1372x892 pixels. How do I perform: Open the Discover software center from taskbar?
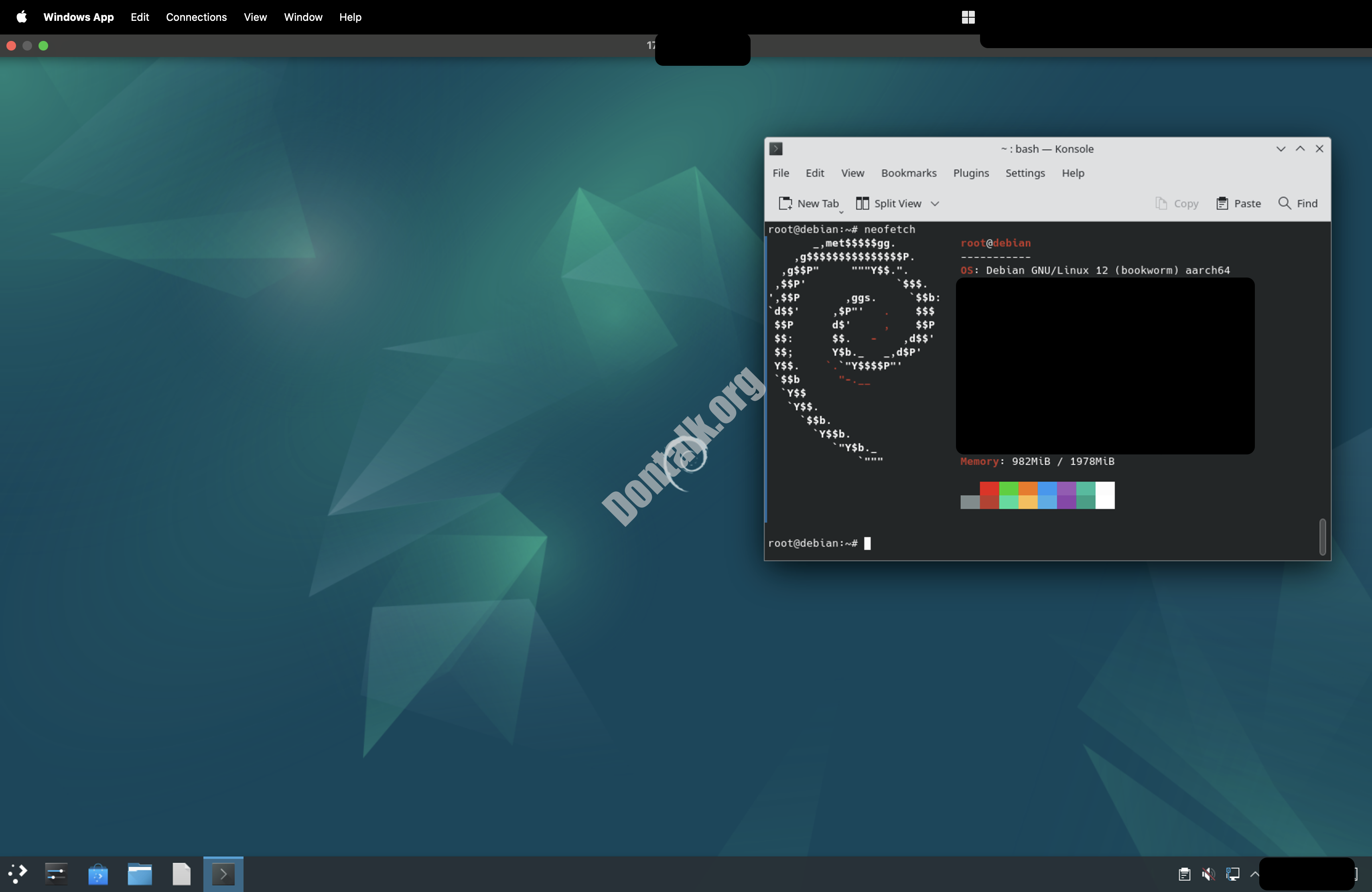point(98,874)
